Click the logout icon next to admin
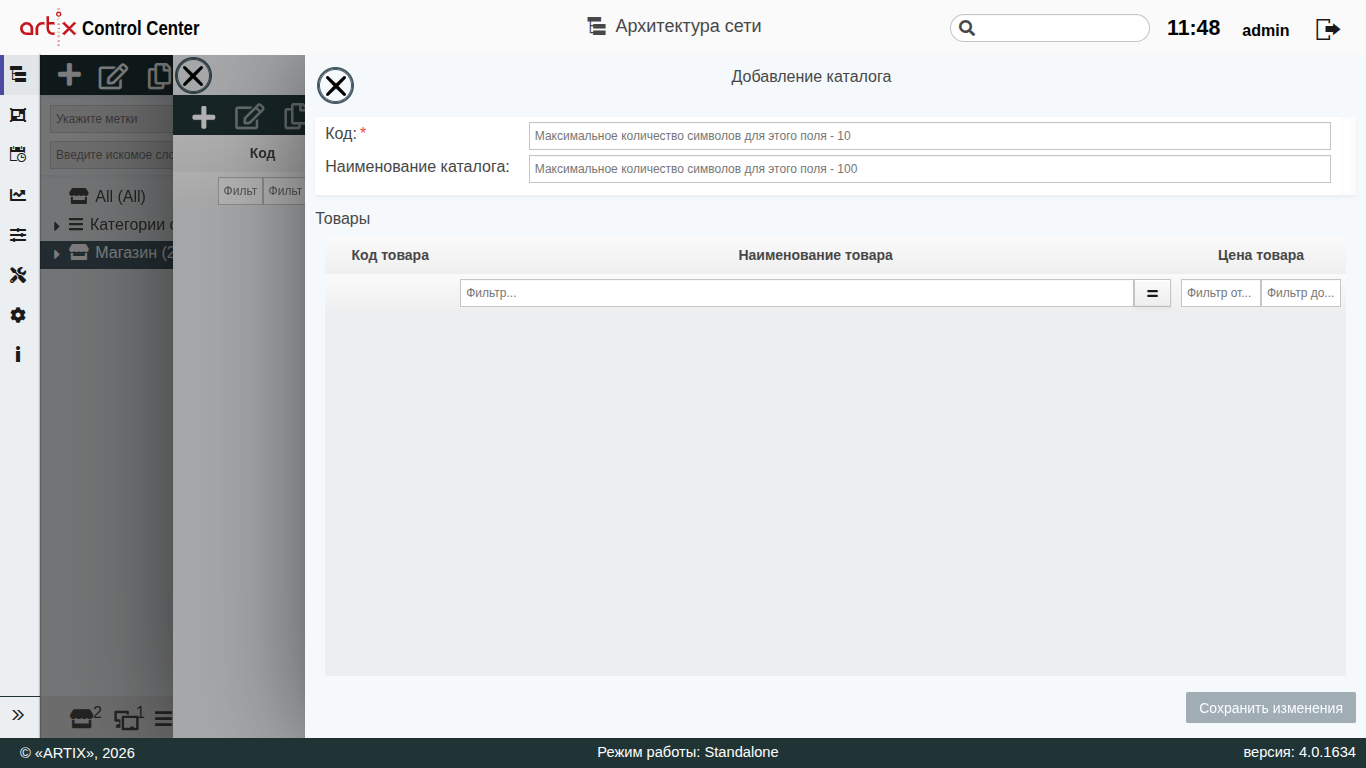The height and width of the screenshot is (768, 1366). click(x=1327, y=29)
